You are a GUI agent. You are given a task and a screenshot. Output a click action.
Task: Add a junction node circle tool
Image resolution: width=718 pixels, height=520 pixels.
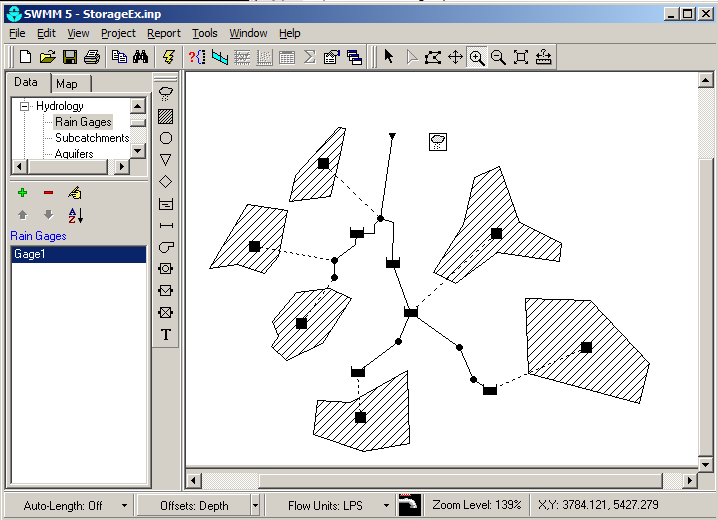(x=165, y=138)
